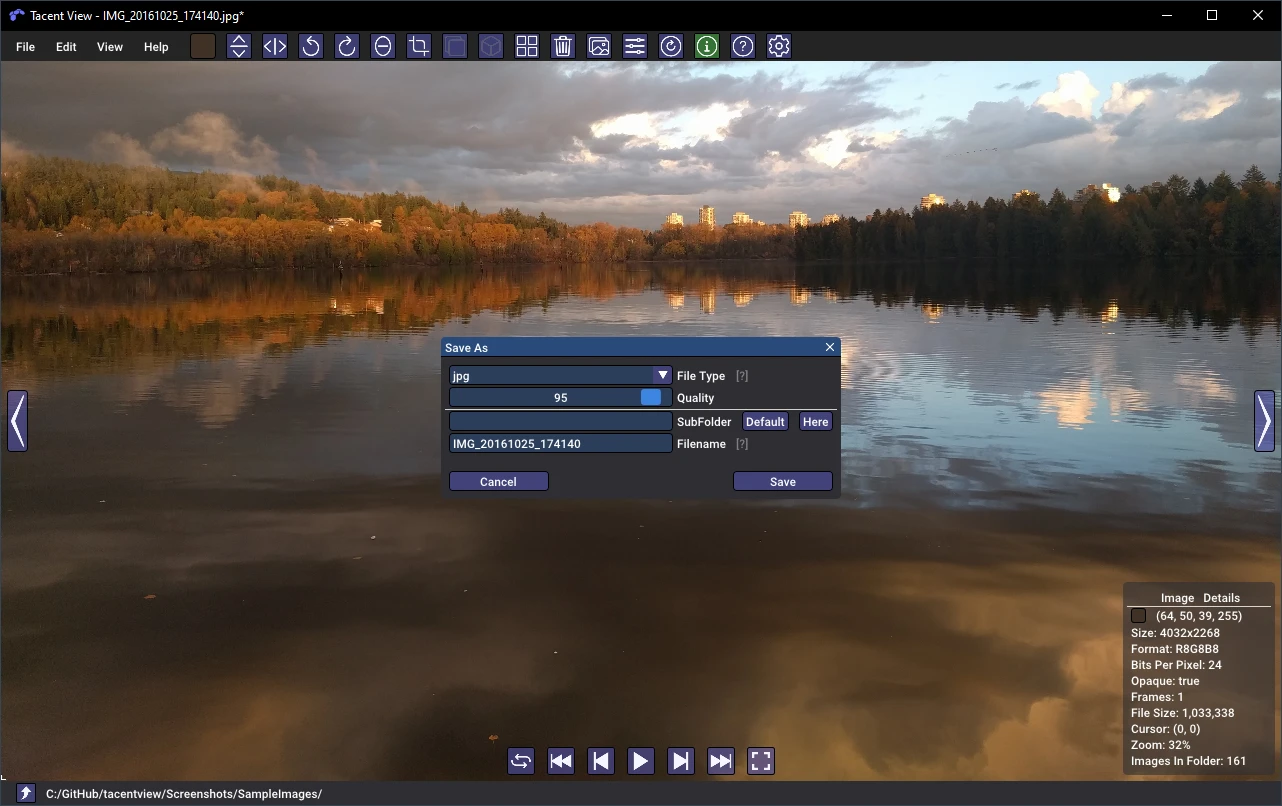Open the thumbnail grid view

pyautogui.click(x=527, y=46)
